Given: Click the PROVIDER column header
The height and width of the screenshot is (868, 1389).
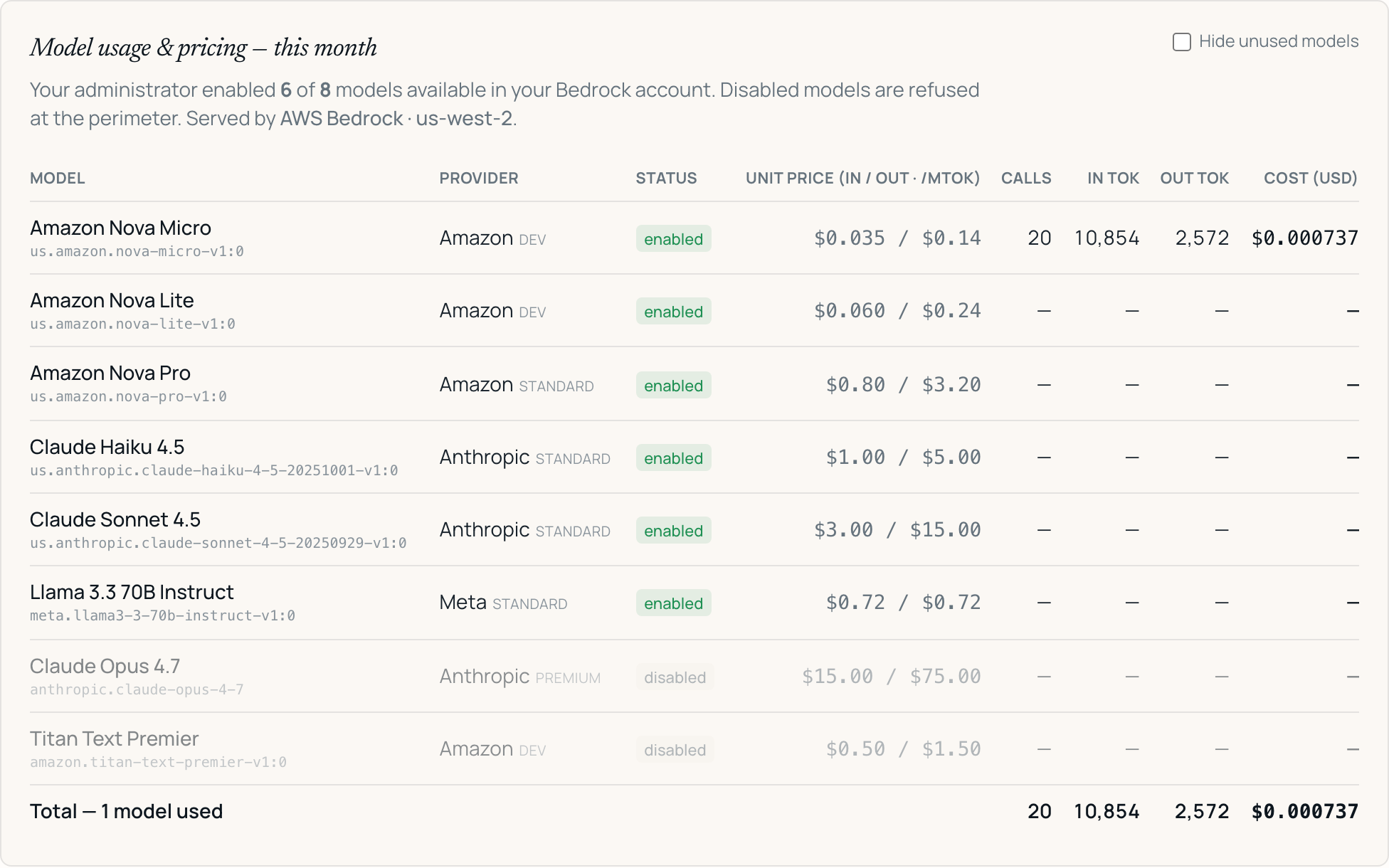Looking at the screenshot, I should point(479,178).
